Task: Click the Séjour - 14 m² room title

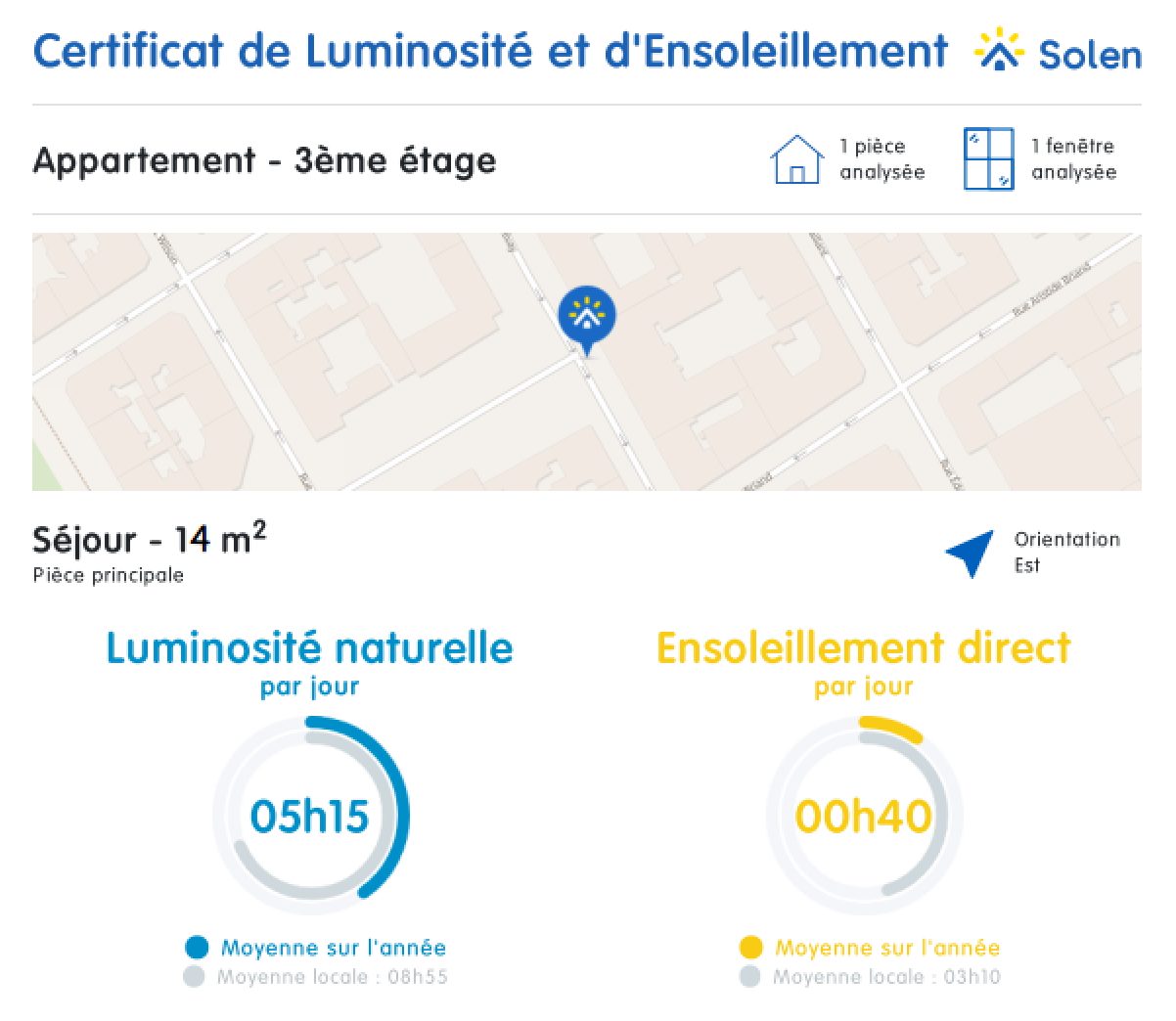Action: (x=149, y=538)
